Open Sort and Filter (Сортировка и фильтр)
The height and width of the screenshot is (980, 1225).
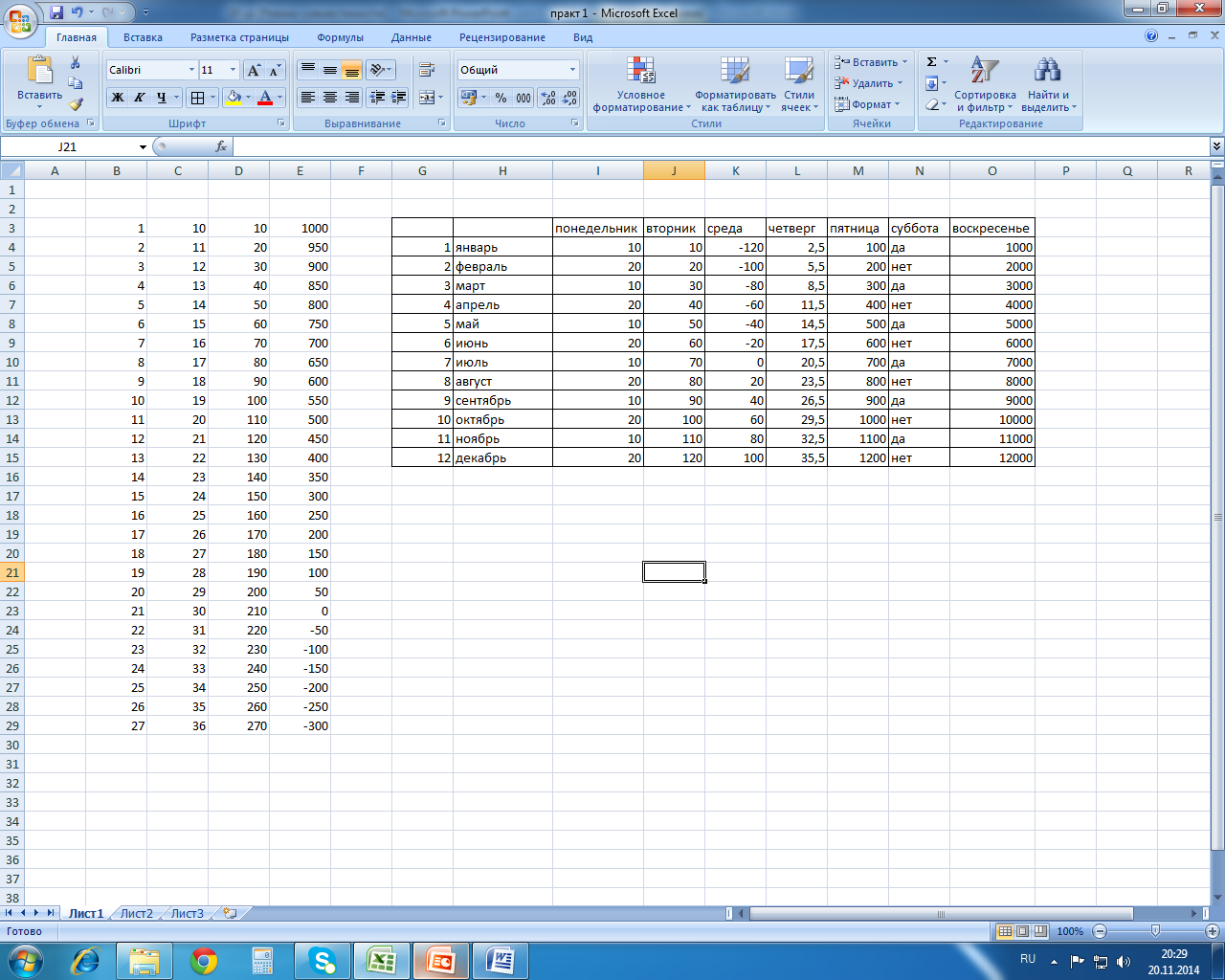tap(985, 85)
